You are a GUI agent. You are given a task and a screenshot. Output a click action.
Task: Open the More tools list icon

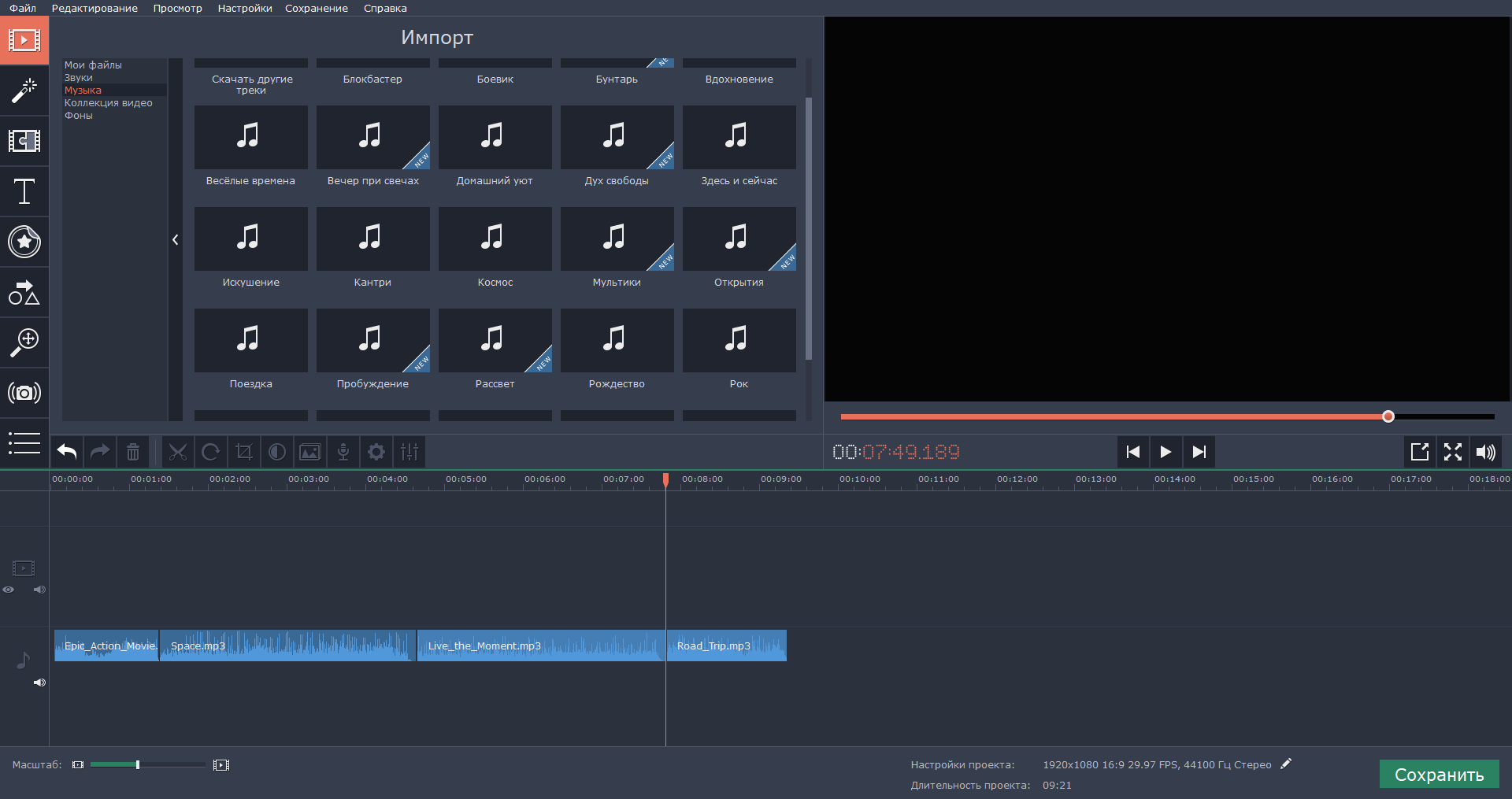coord(24,443)
